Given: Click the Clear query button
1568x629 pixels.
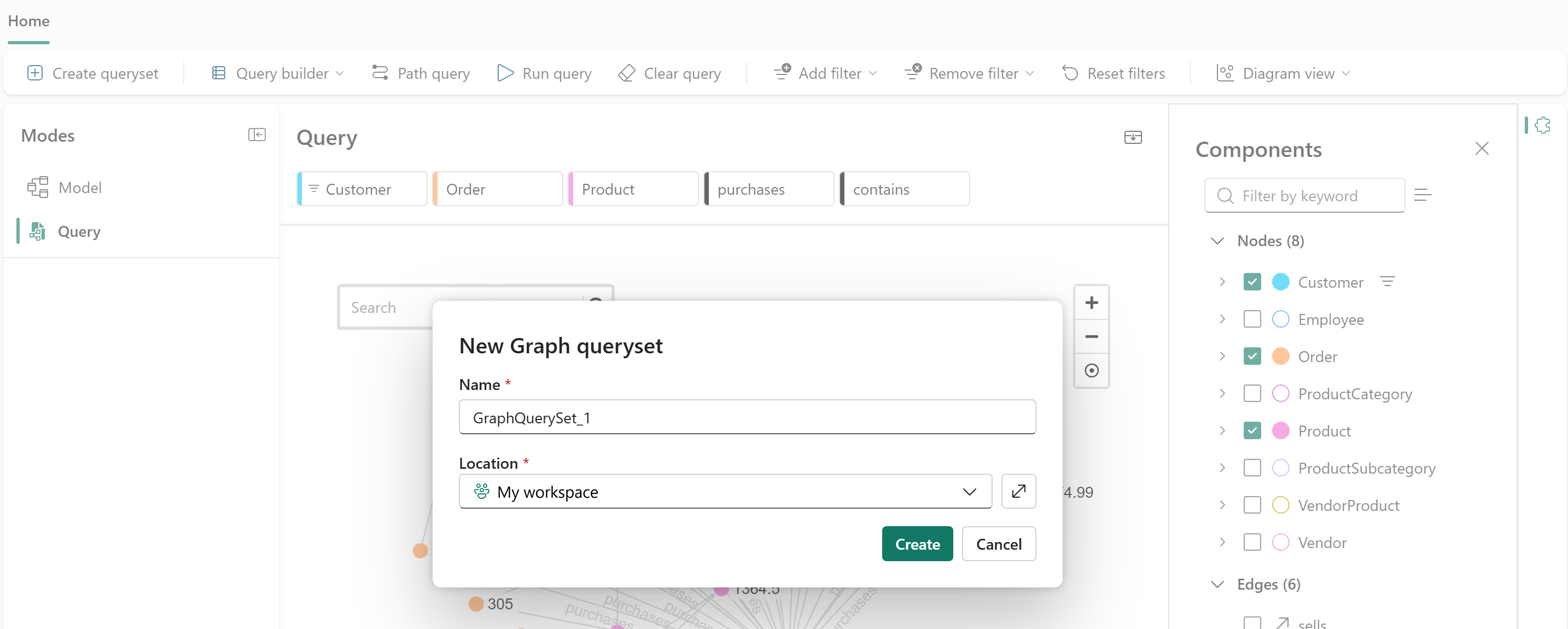Looking at the screenshot, I should tap(669, 73).
